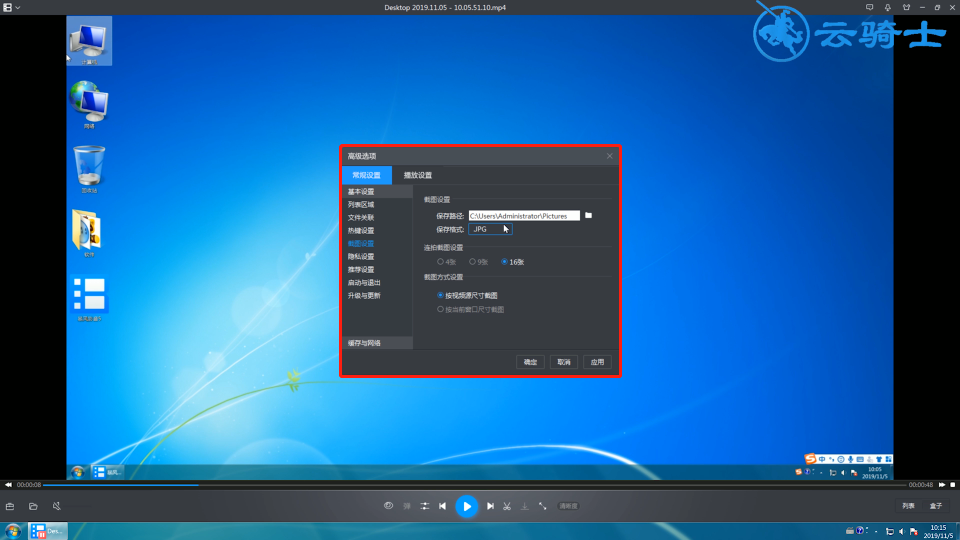Click the Start orb inside the video
Viewport: 960px width, 540px height.
pyautogui.click(x=77, y=472)
